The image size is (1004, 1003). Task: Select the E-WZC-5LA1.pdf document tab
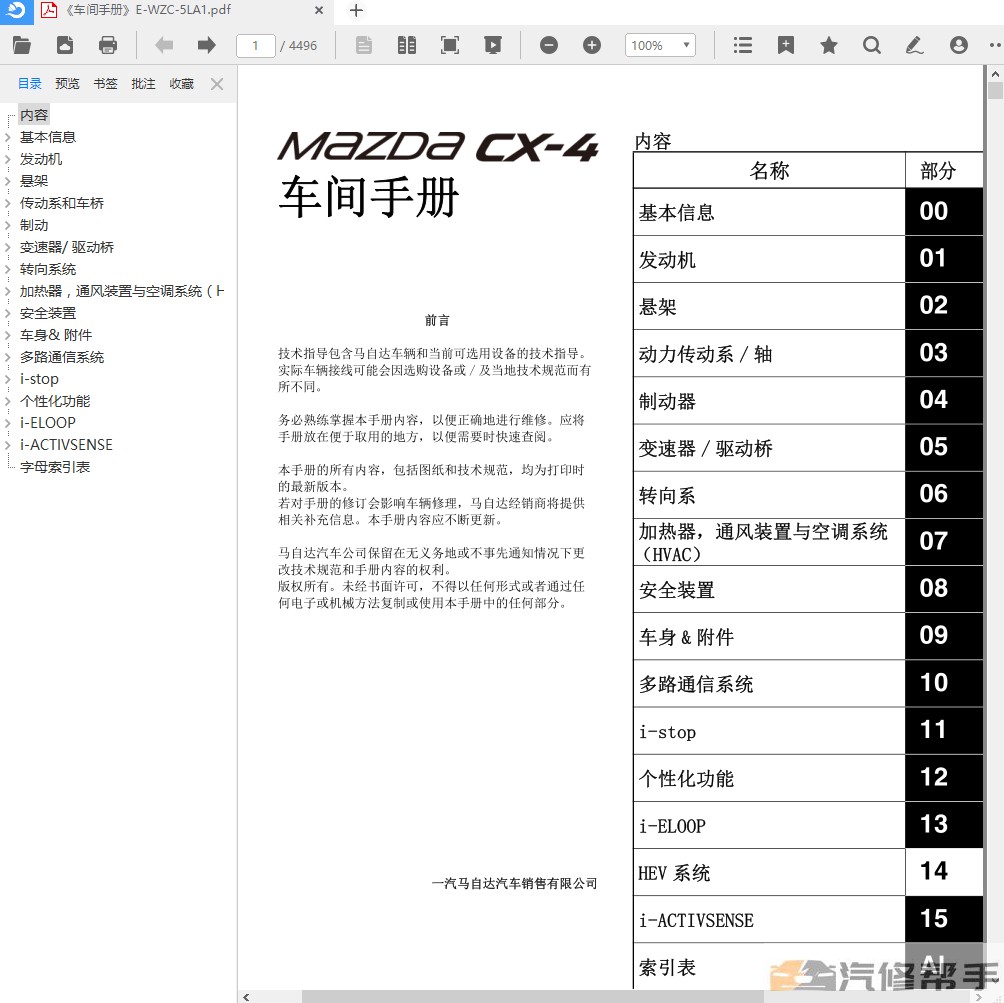coord(182,11)
